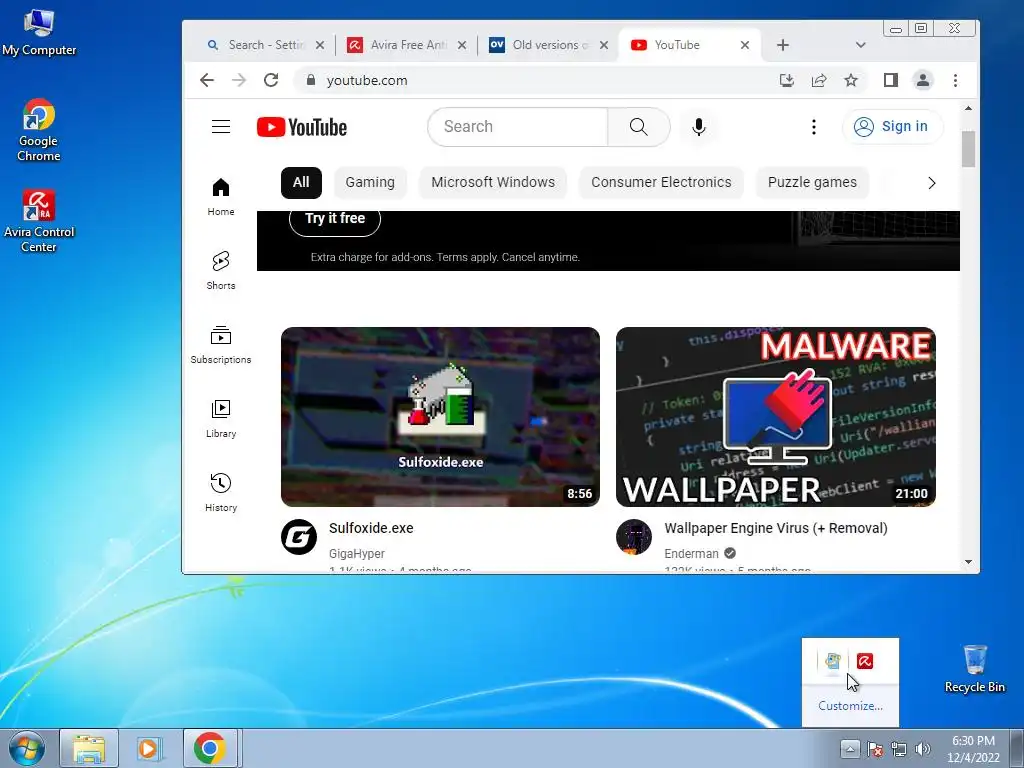Image resolution: width=1024 pixels, height=768 pixels.
Task: Open My Computer desktop icon
Action: 39,33
